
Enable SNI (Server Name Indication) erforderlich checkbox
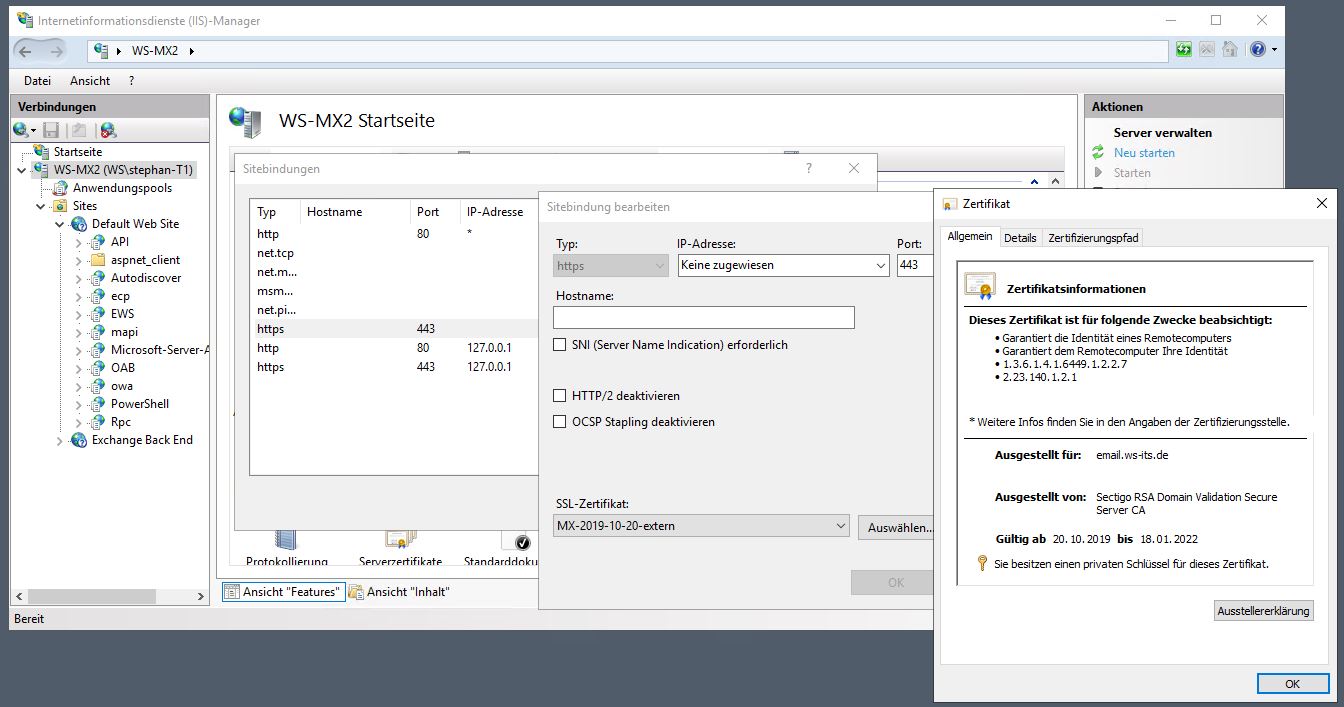pos(560,345)
